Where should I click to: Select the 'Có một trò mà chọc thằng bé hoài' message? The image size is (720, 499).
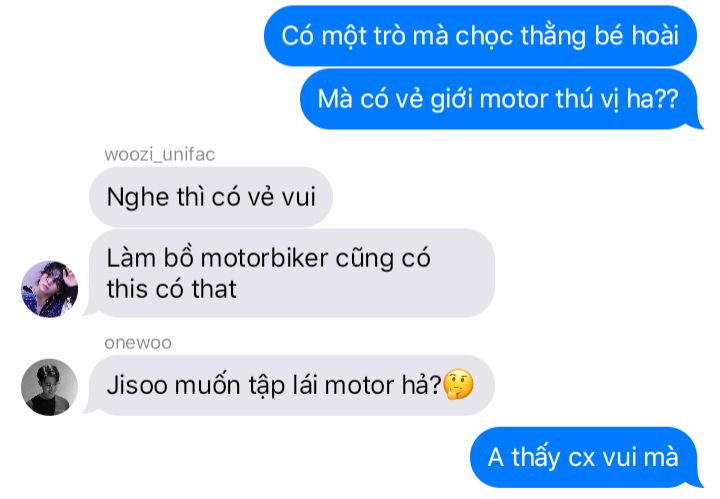pyautogui.click(x=480, y=36)
